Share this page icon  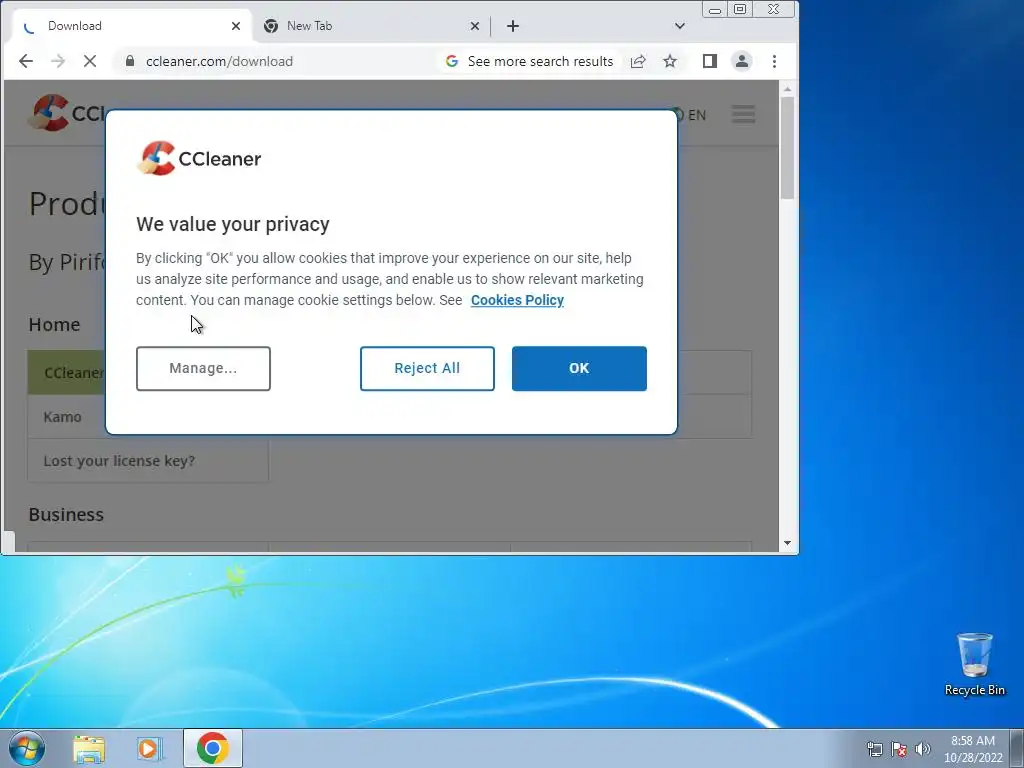pos(638,61)
